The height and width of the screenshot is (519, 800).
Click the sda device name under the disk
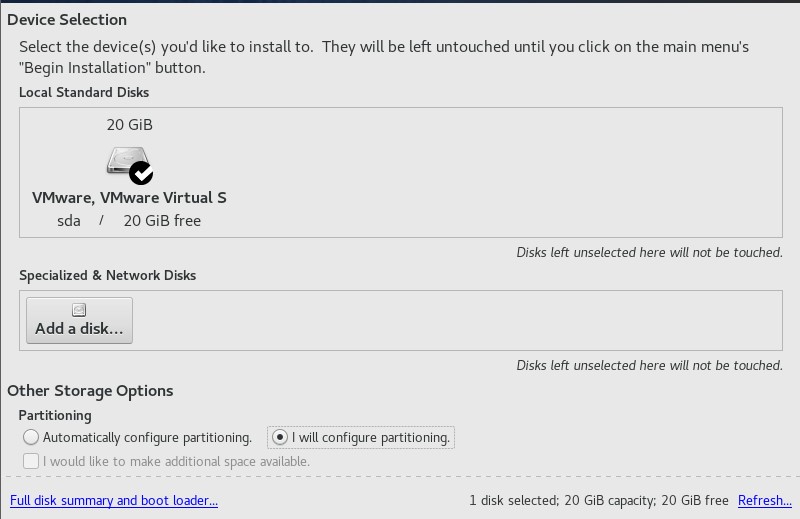tap(69, 221)
